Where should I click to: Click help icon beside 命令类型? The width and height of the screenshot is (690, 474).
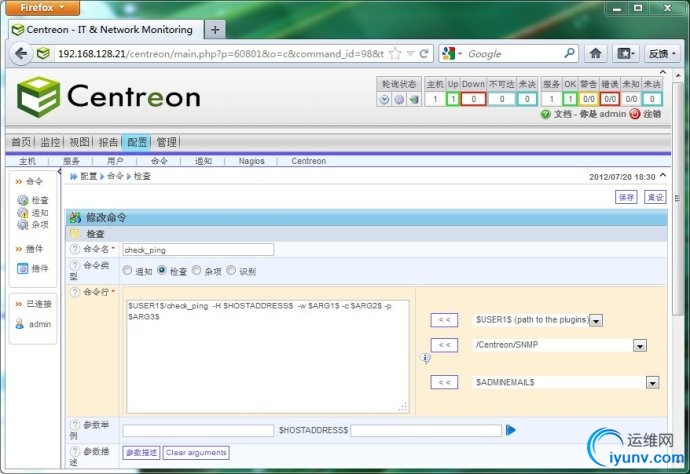point(75,265)
